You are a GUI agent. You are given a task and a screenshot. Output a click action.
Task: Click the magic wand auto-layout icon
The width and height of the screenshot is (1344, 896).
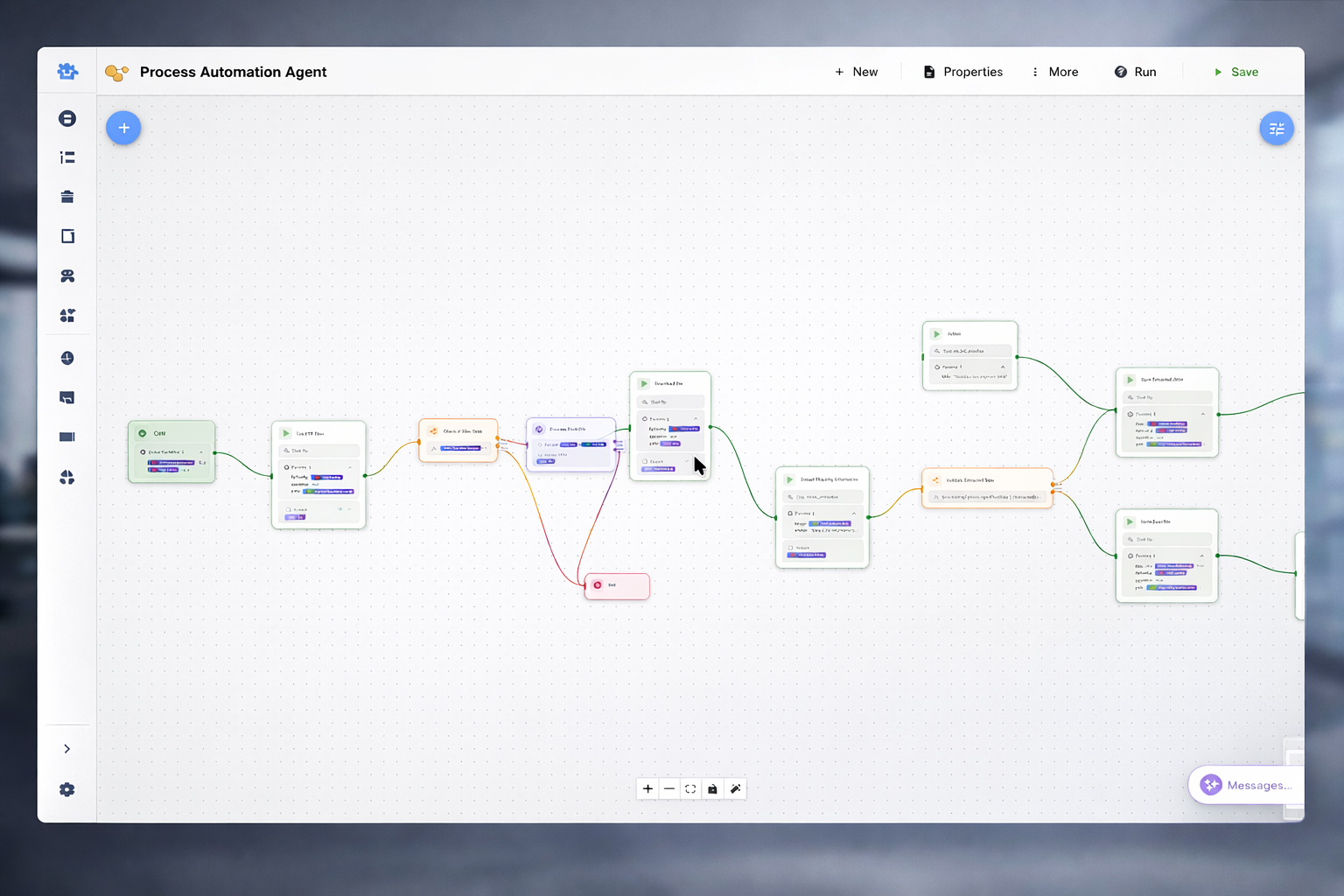(x=735, y=789)
